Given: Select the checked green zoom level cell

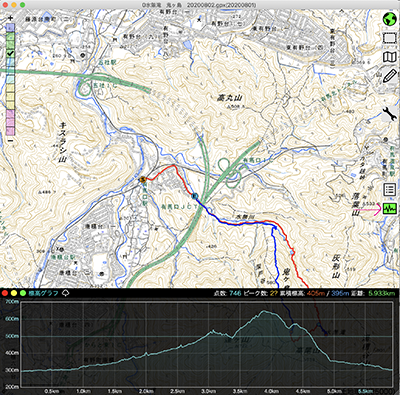Looking at the screenshot, I should [x=10, y=53].
